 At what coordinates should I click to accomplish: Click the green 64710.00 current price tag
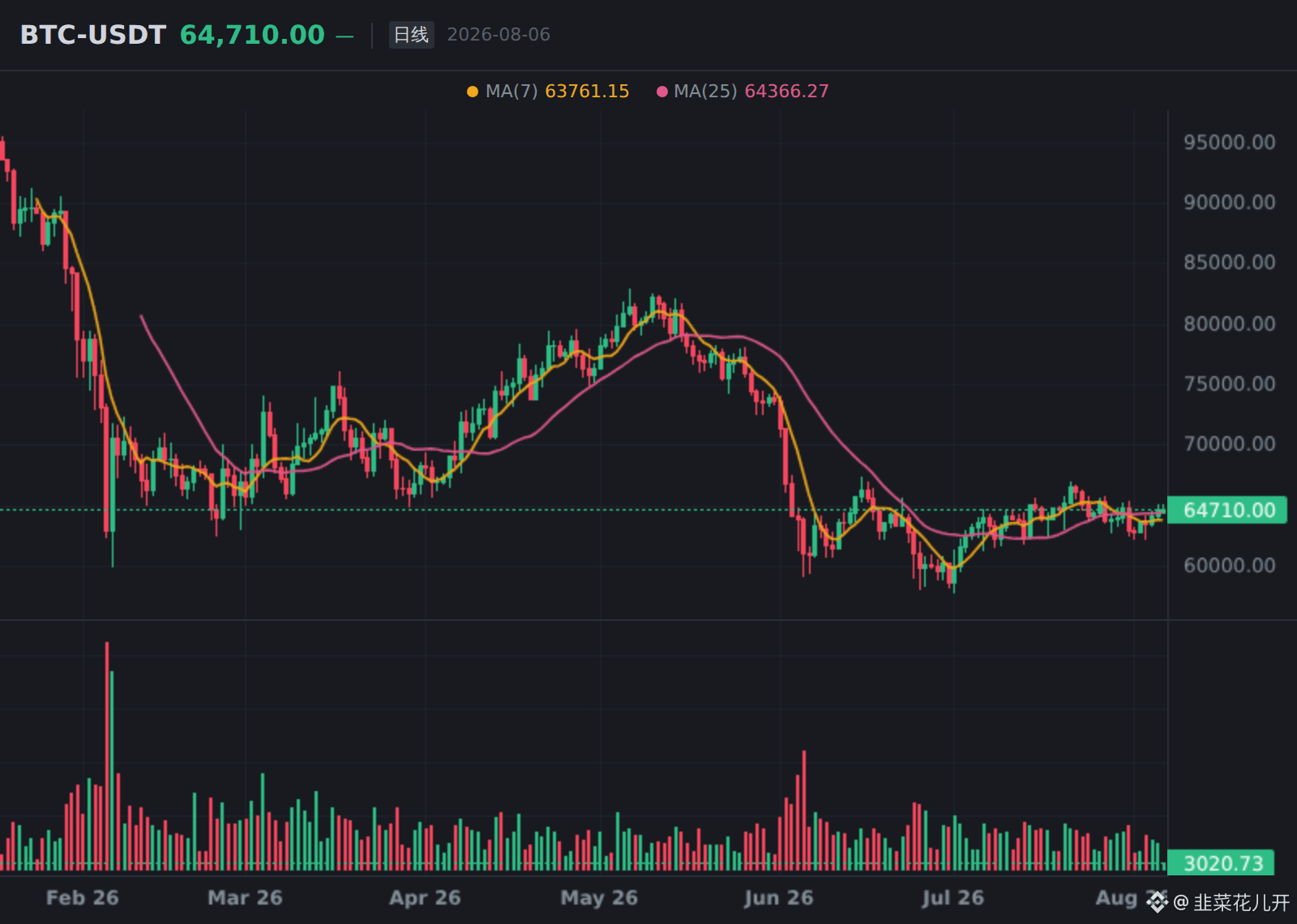pyautogui.click(x=1227, y=510)
